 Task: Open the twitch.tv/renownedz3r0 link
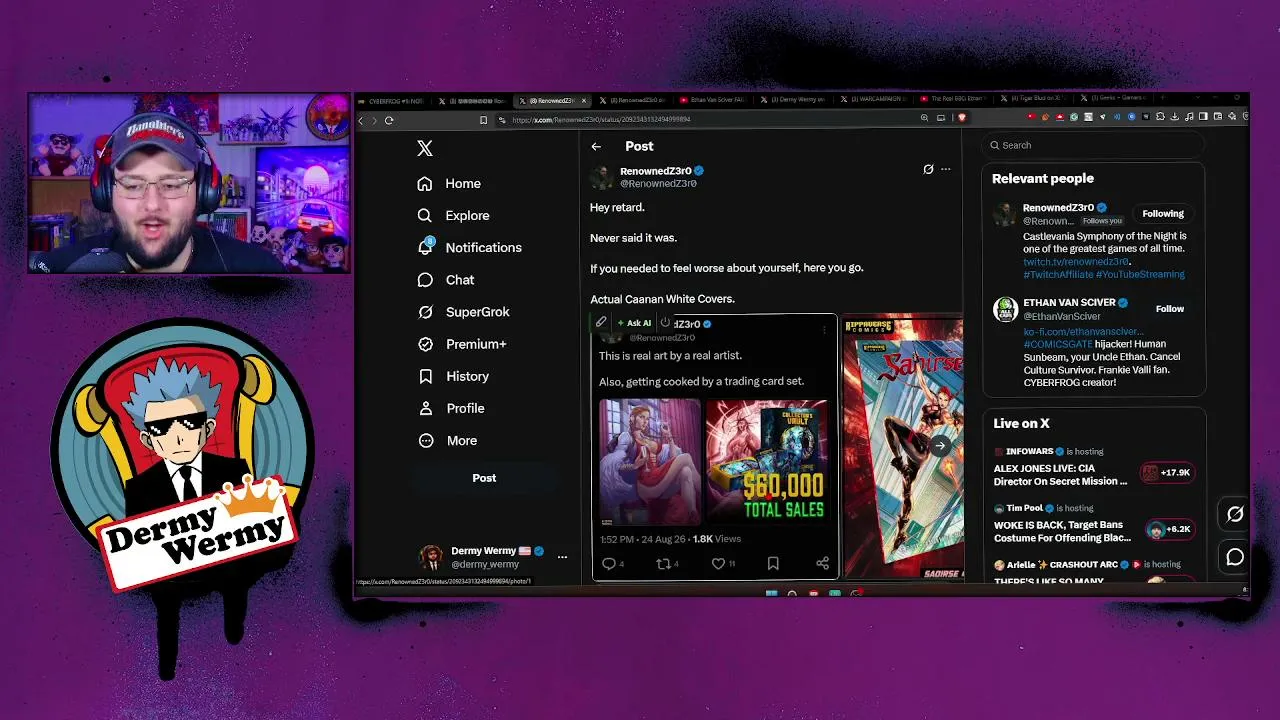1075,262
